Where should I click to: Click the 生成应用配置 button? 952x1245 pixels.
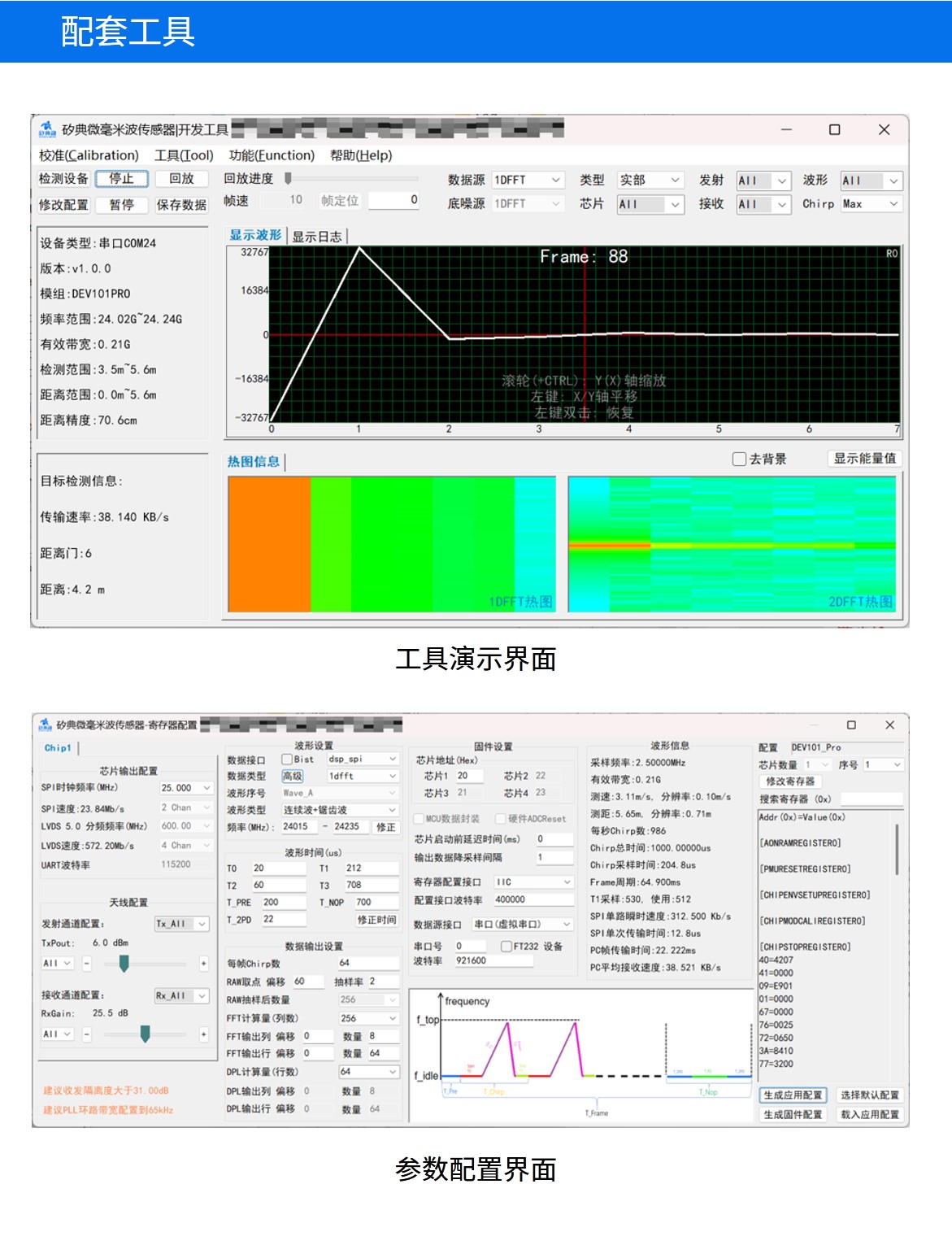(x=792, y=1095)
